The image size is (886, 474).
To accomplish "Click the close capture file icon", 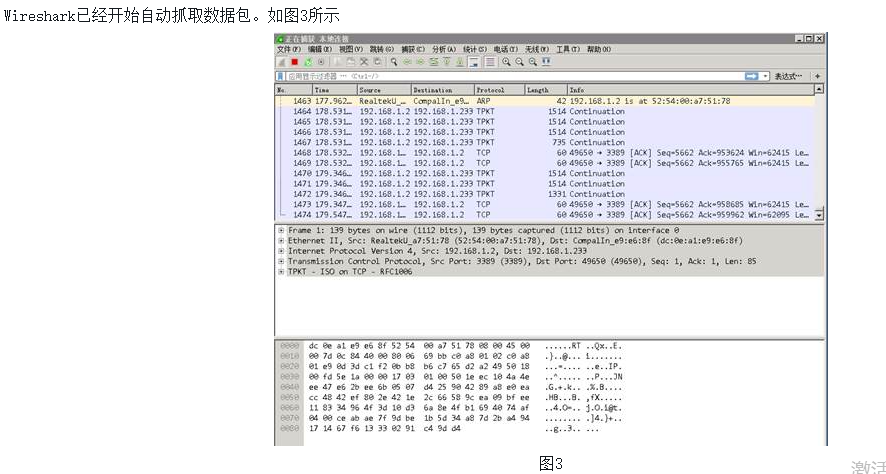I will (x=364, y=62).
